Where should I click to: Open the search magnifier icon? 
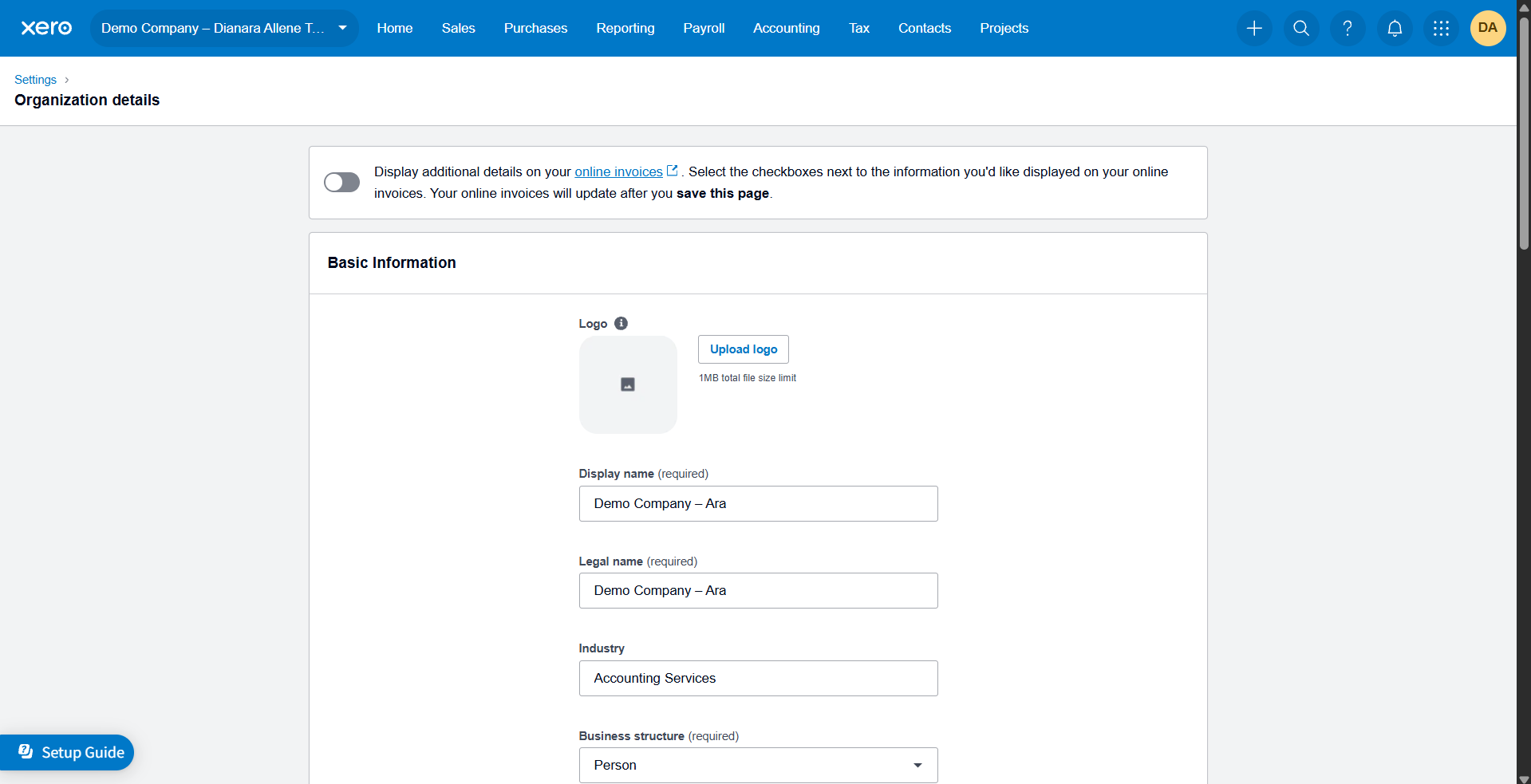pos(1301,28)
